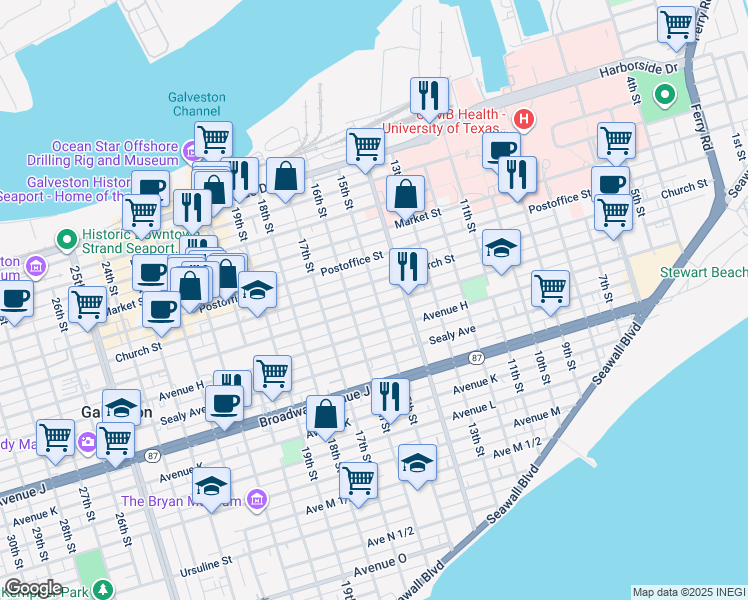Viewport: 748px width, 600px height.
Task: Open the restaurant marker on Church St
Action: click(x=408, y=266)
